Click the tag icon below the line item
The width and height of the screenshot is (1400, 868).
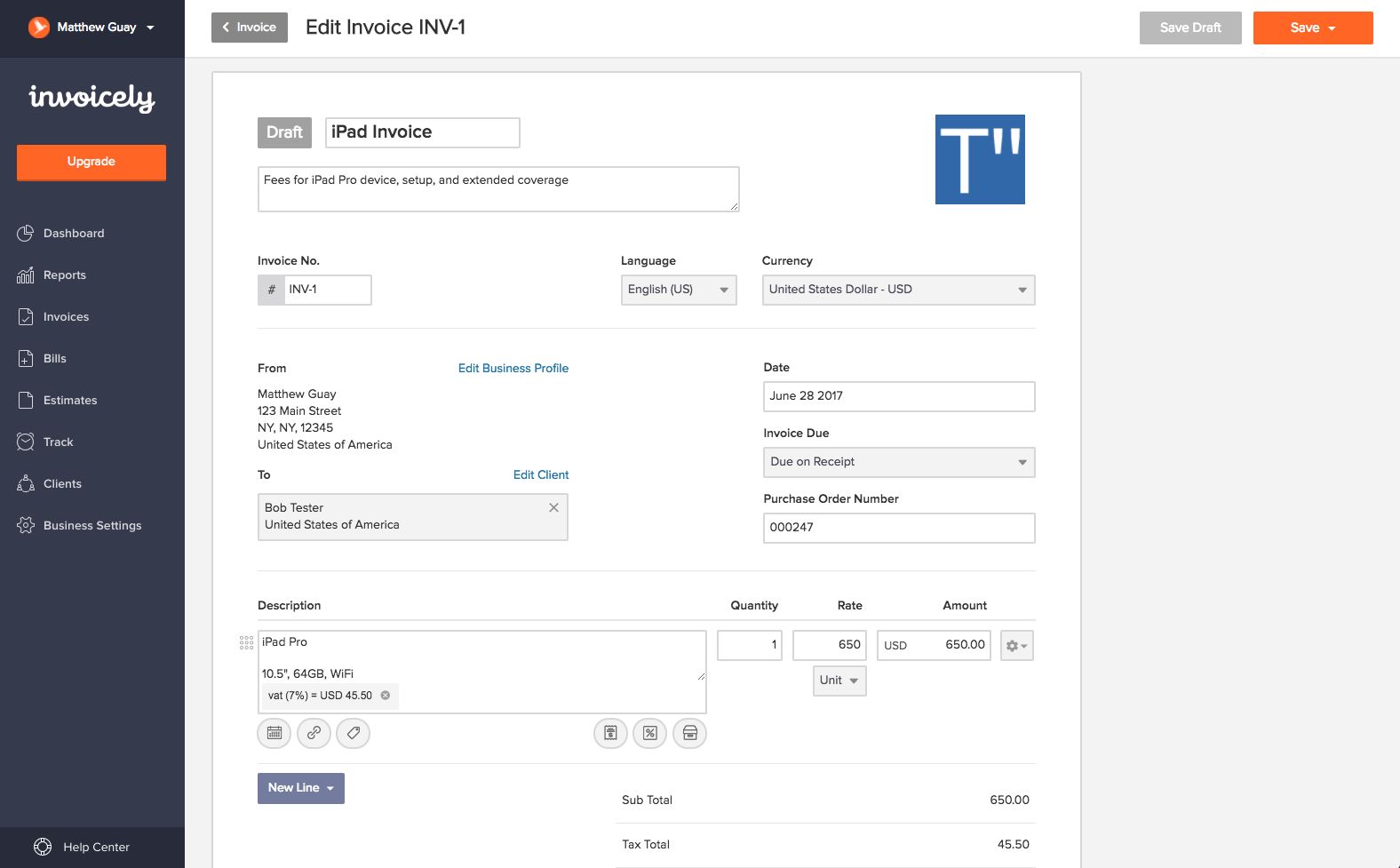pos(353,734)
